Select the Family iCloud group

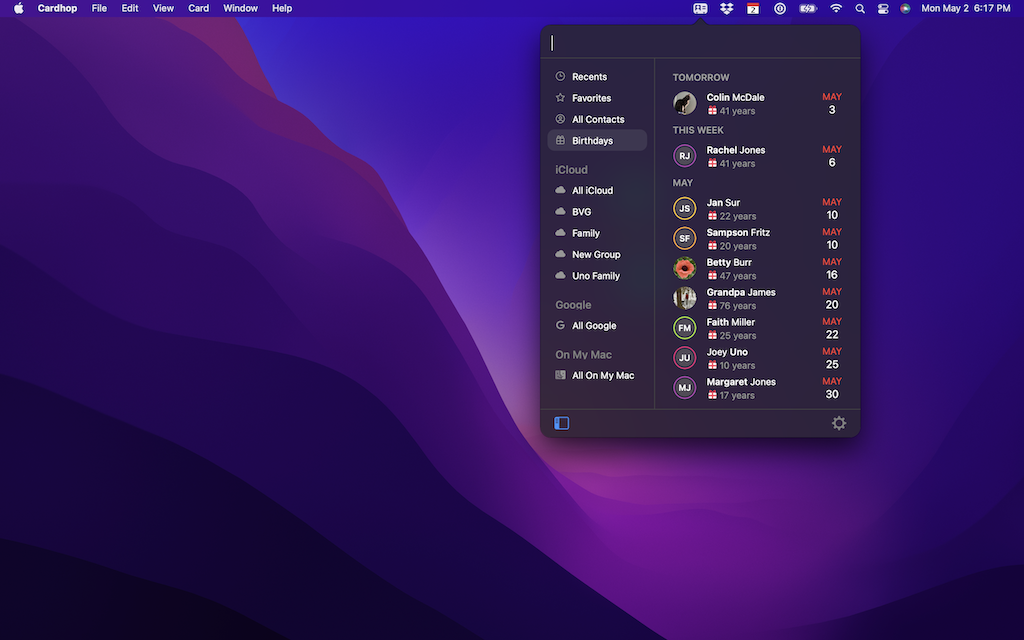click(598, 233)
